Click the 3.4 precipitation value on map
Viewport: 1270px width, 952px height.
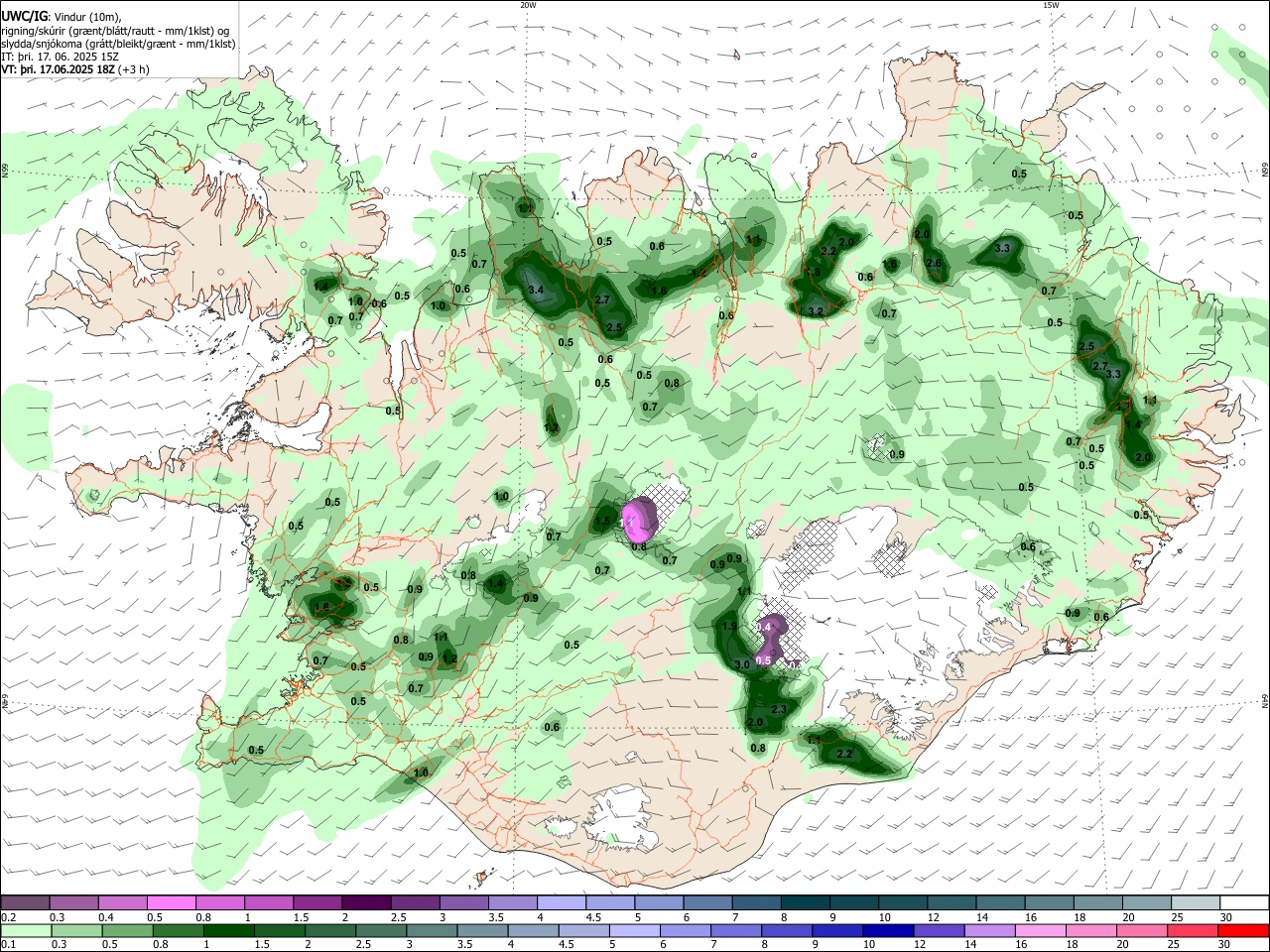537,290
